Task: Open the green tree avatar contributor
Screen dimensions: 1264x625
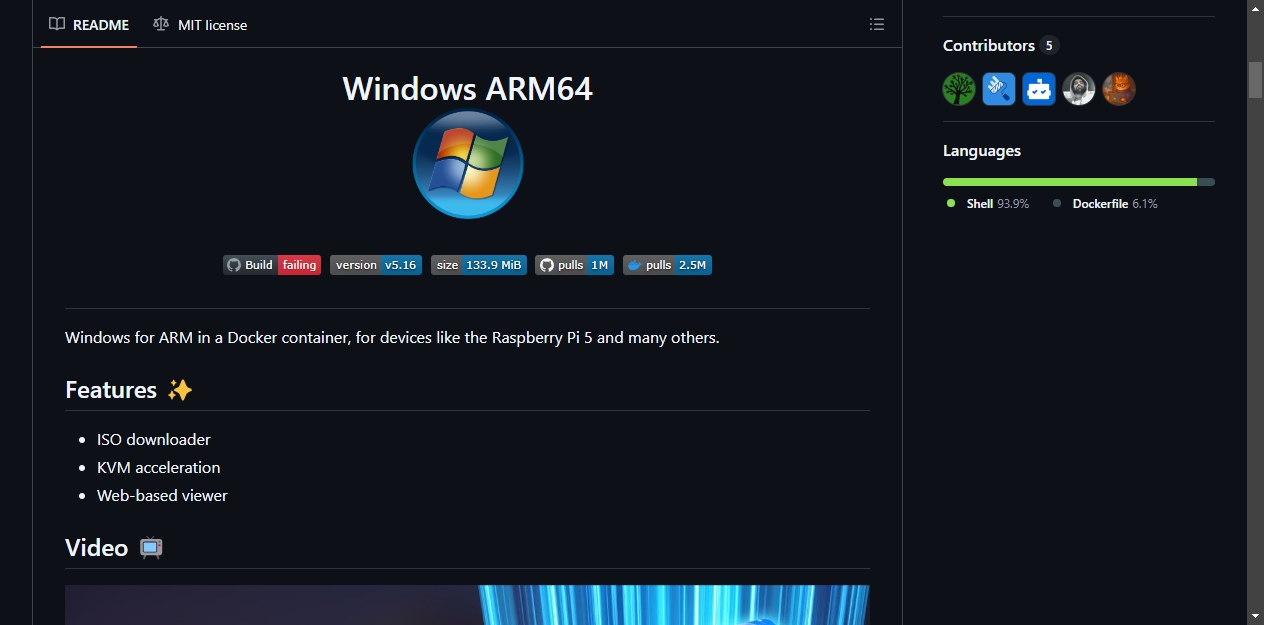Action: [959, 89]
